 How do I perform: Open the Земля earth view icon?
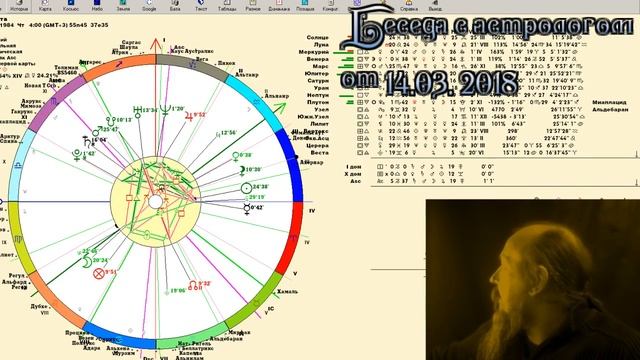coord(123,5)
